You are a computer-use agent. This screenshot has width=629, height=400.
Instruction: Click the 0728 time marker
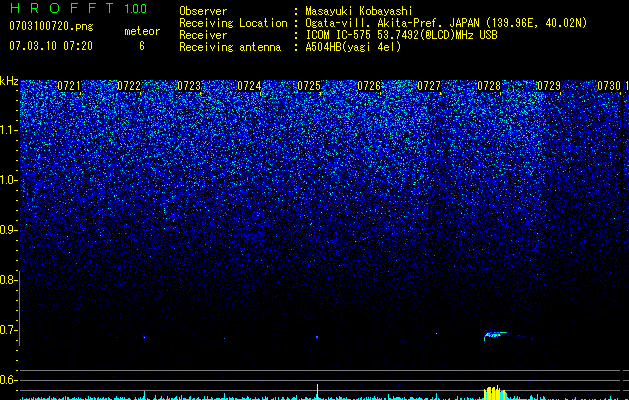pyautogui.click(x=489, y=86)
